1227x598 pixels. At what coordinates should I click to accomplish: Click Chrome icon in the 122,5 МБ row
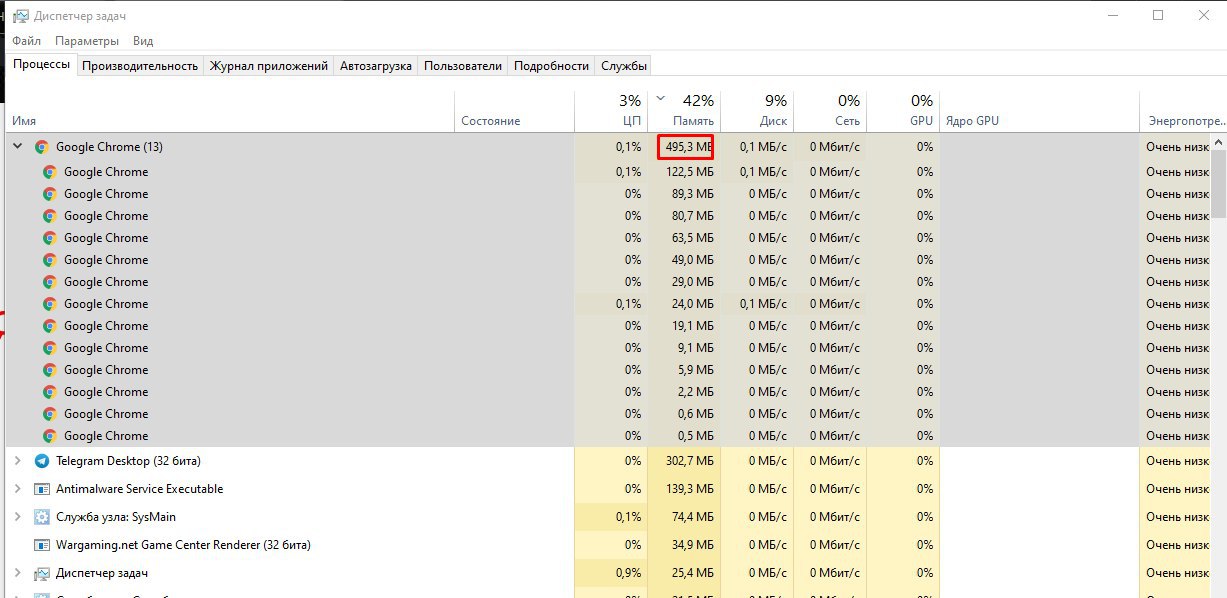pyautogui.click(x=50, y=172)
